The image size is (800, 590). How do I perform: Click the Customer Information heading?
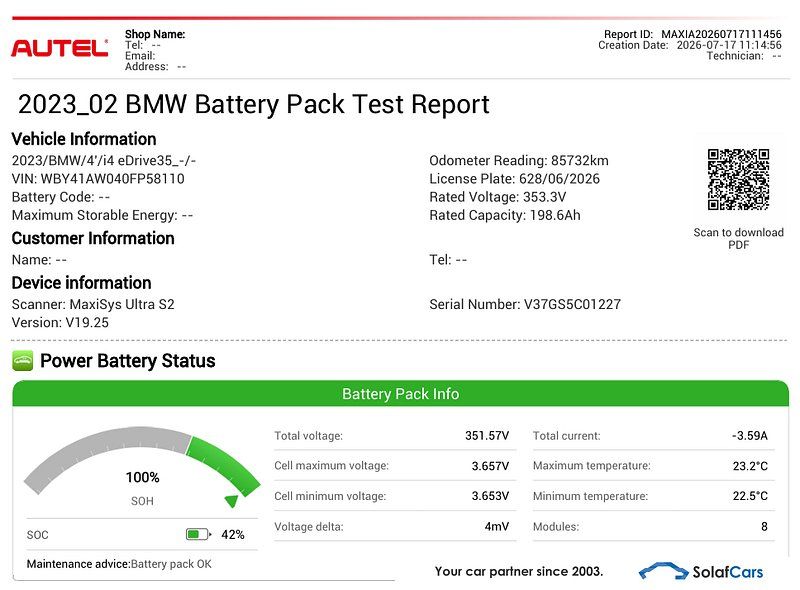[93, 238]
